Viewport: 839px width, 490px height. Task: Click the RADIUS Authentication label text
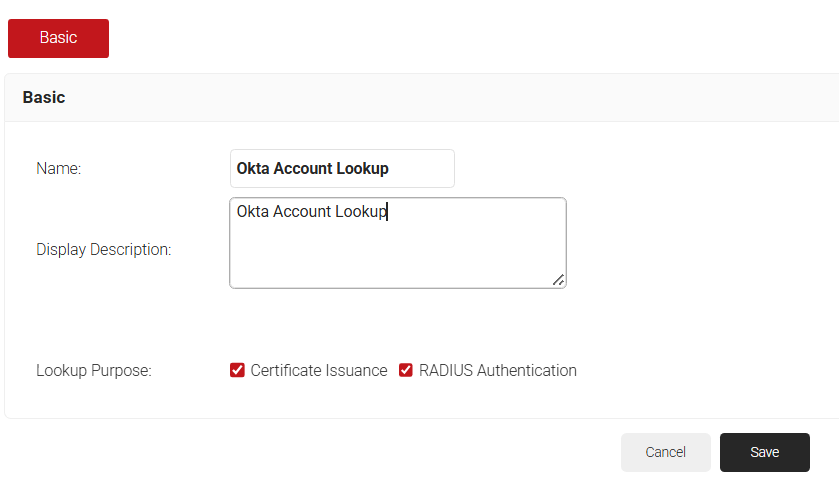pos(497,370)
